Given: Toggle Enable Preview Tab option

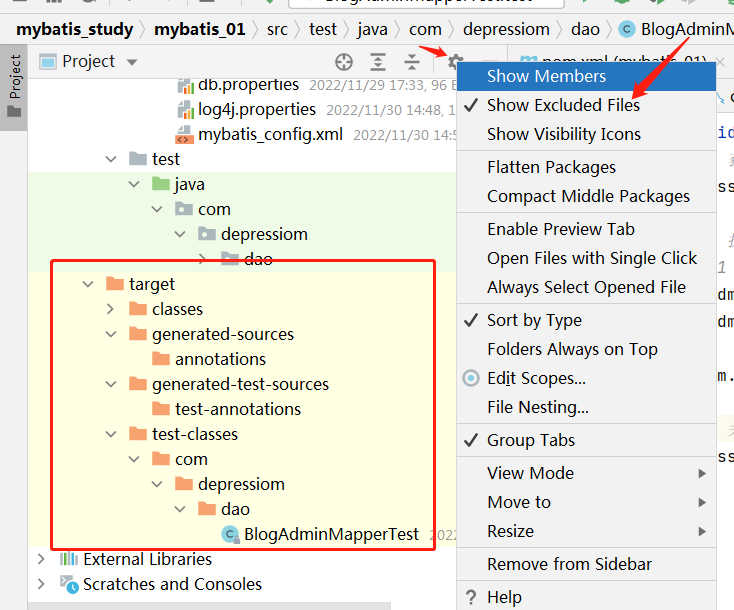Looking at the screenshot, I should click(587, 229).
